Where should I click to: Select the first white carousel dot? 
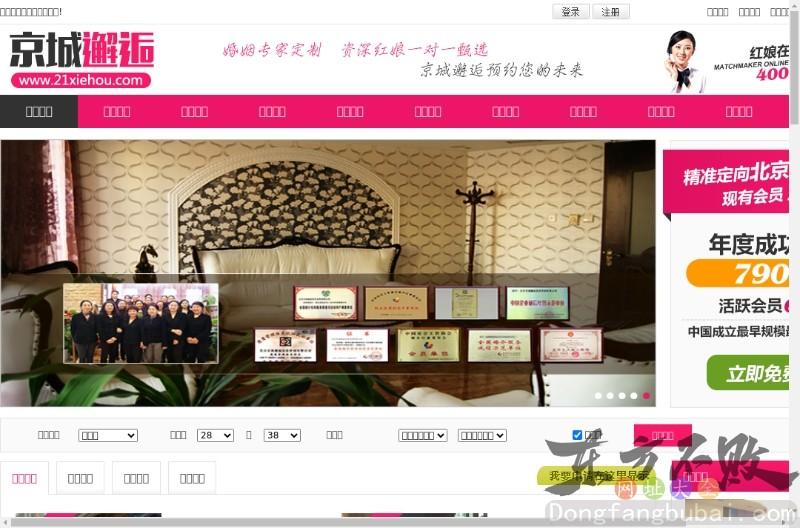coord(598,396)
